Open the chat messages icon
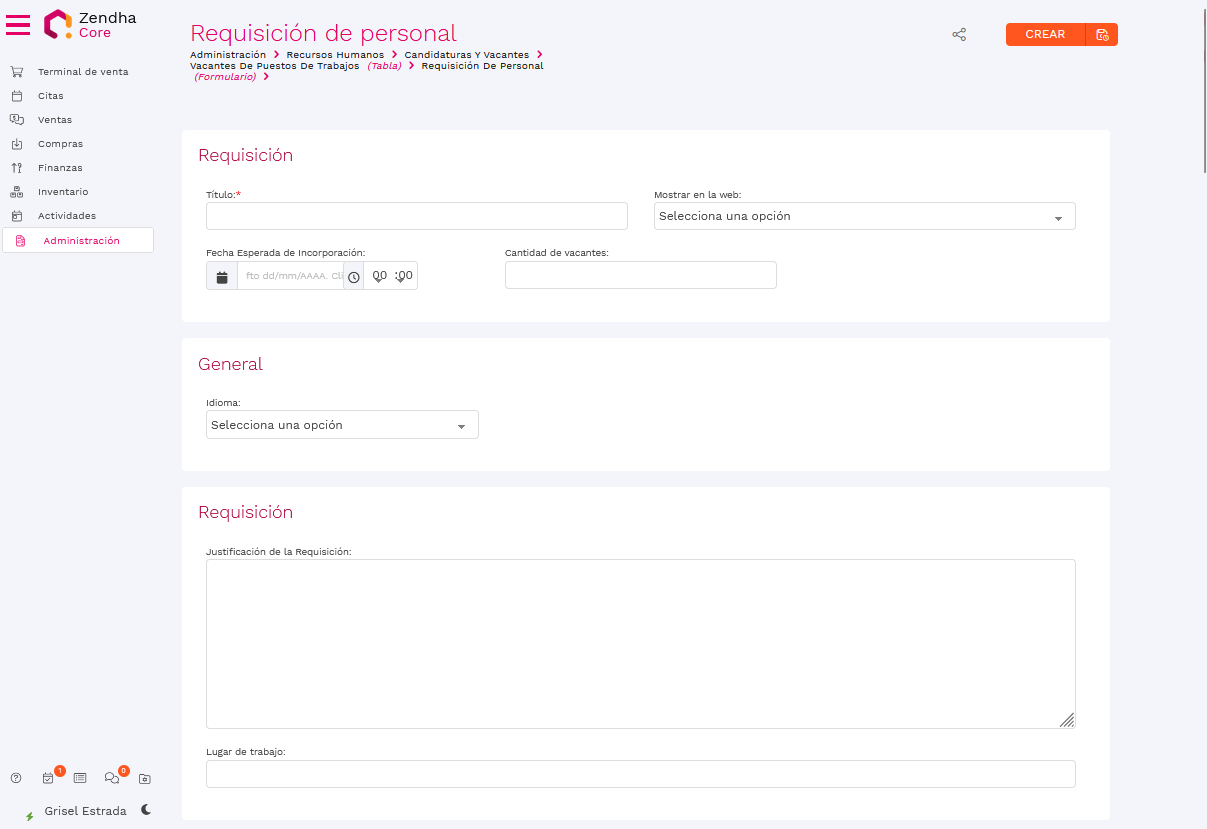This screenshot has width=1207, height=829. click(112, 778)
